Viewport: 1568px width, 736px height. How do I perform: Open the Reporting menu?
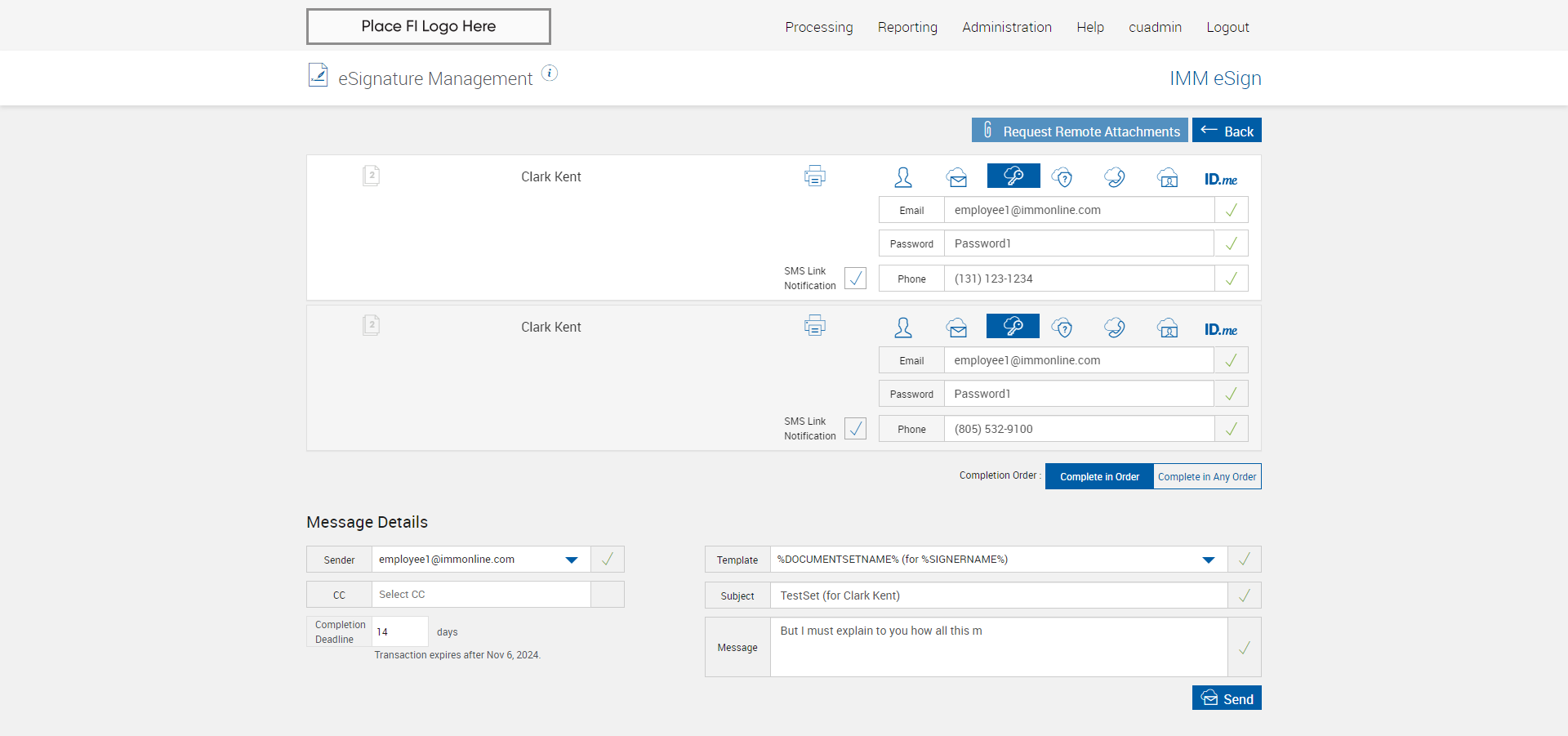[x=907, y=27]
